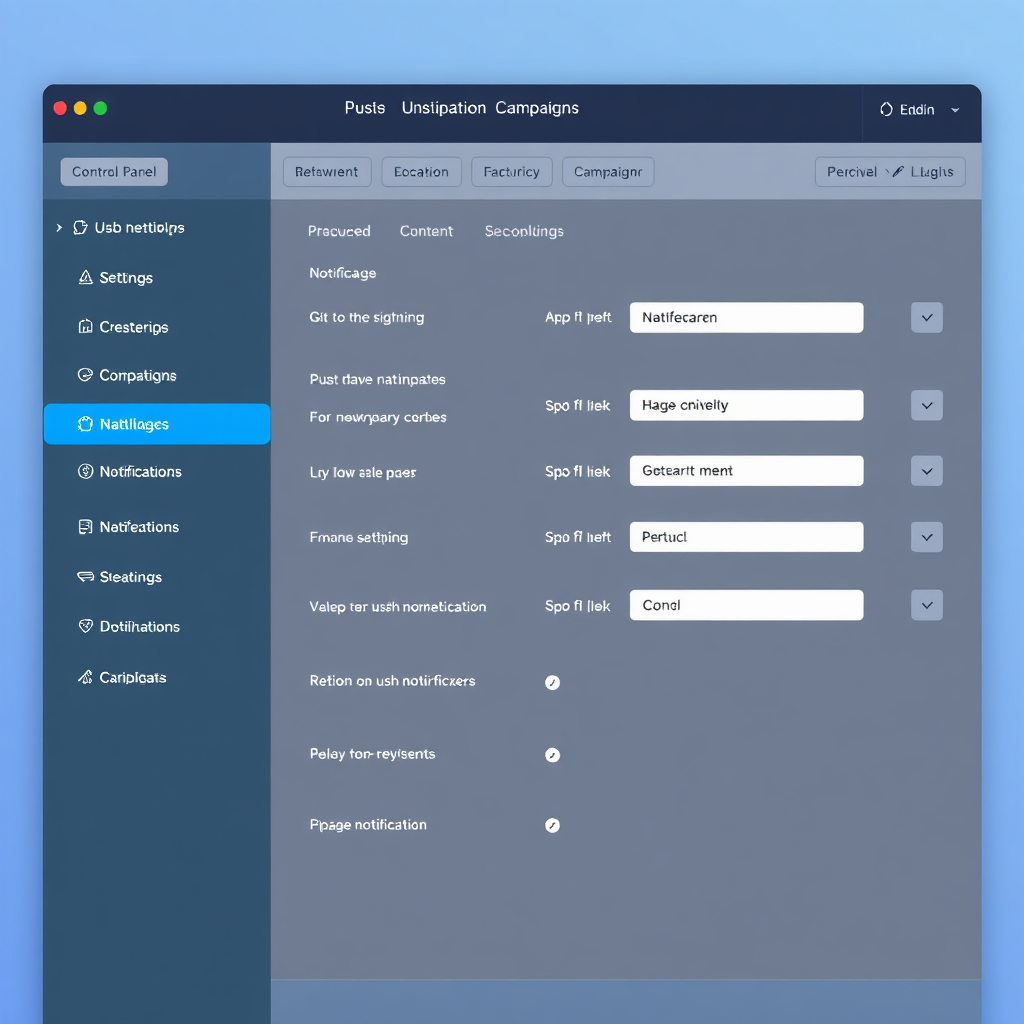
Task: Click the building icon beside Cresterips
Action: pos(85,327)
